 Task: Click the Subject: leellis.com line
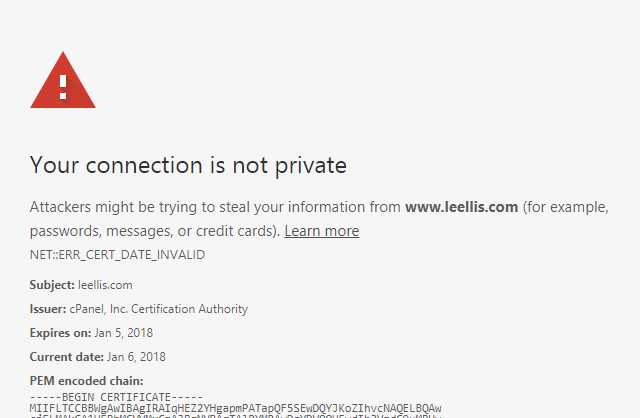(x=81, y=285)
